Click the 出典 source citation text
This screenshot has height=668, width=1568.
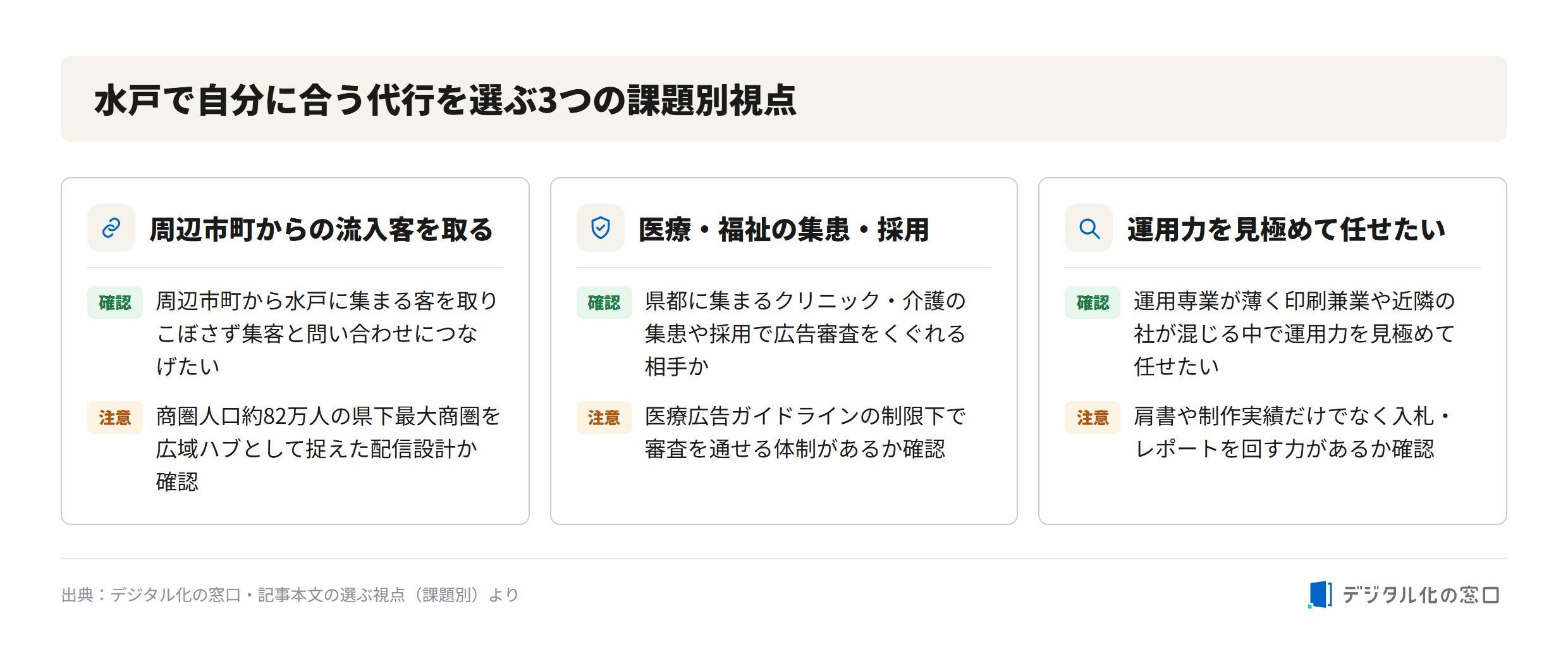tap(290, 595)
